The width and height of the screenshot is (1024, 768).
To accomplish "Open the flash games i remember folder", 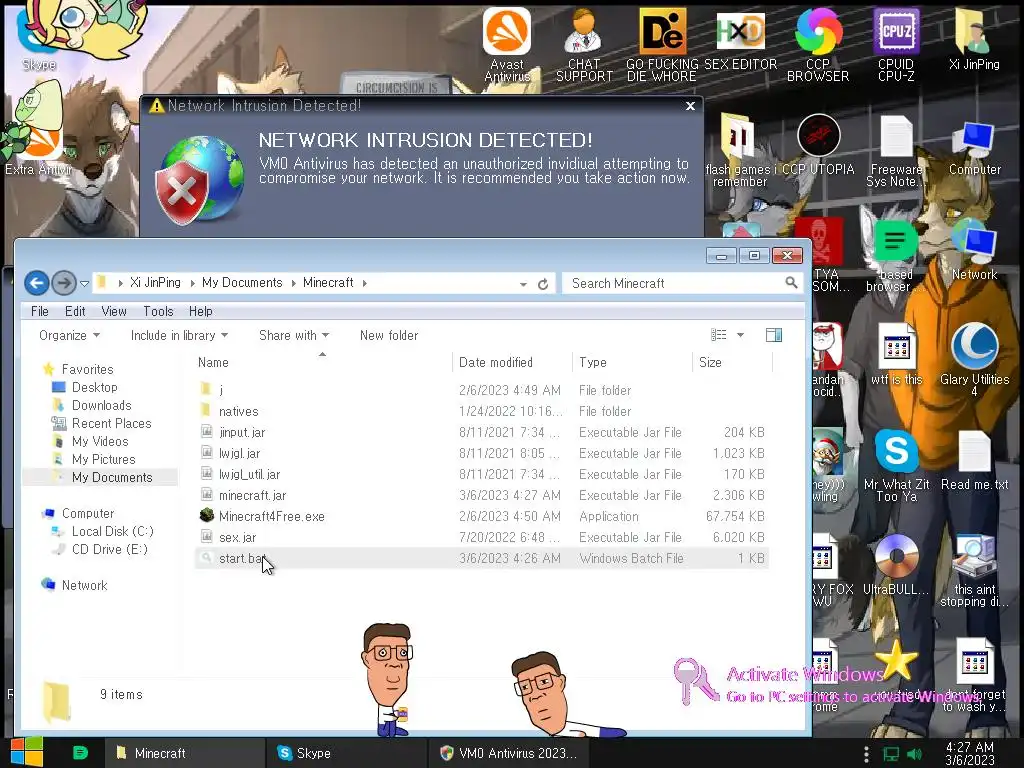I will click(x=740, y=150).
